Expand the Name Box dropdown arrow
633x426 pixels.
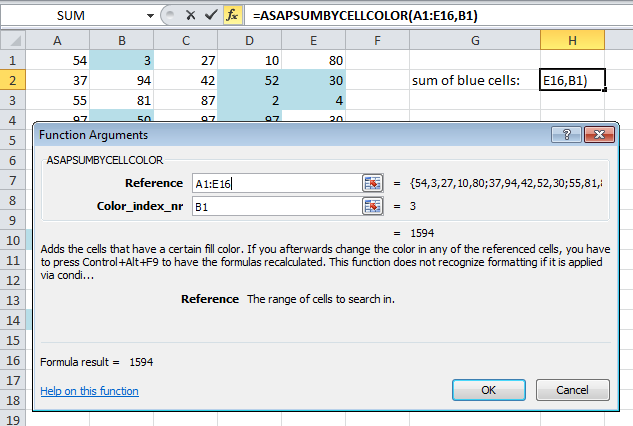(x=150, y=16)
